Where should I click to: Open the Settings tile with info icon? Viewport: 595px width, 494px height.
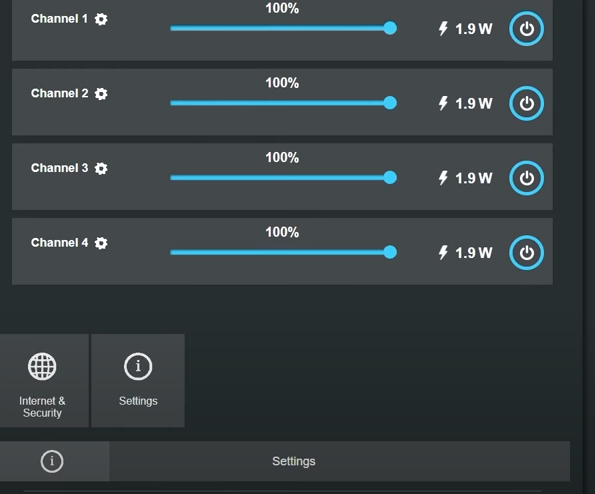pyautogui.click(x=138, y=381)
